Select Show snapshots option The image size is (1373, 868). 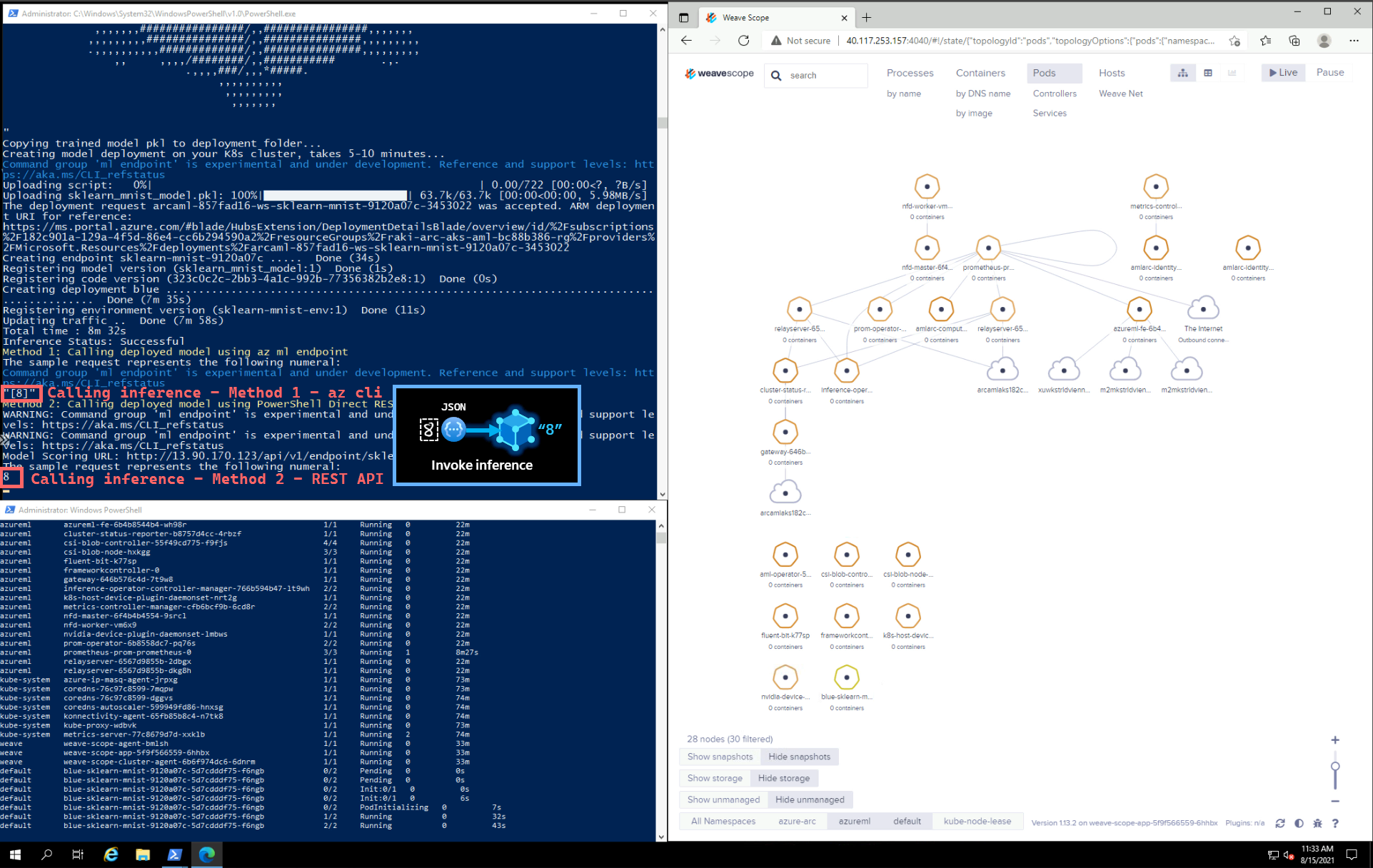pyautogui.click(x=720, y=757)
